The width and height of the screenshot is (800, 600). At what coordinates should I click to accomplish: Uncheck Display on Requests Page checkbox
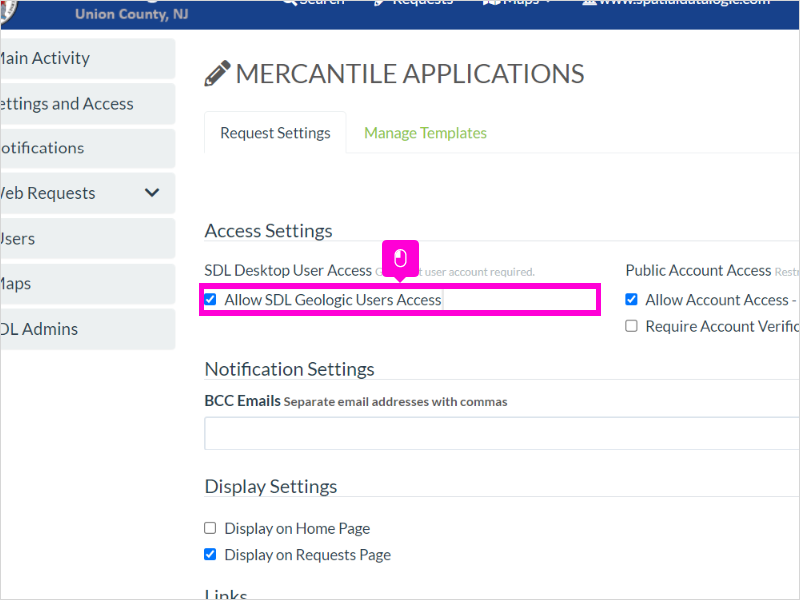point(210,554)
